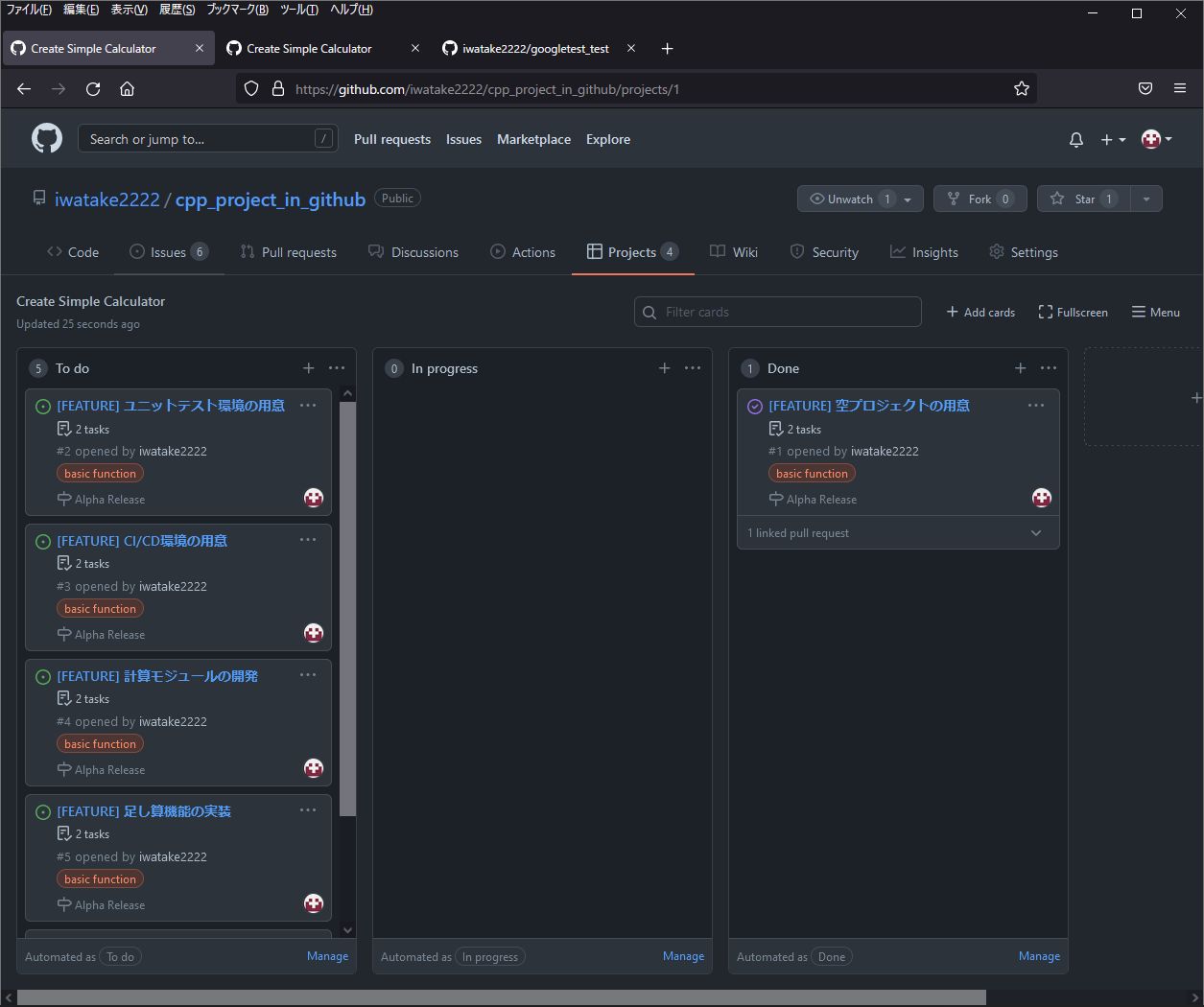The image size is (1204, 1007).
Task: Click the GitHub logo icon
Action: point(46,138)
